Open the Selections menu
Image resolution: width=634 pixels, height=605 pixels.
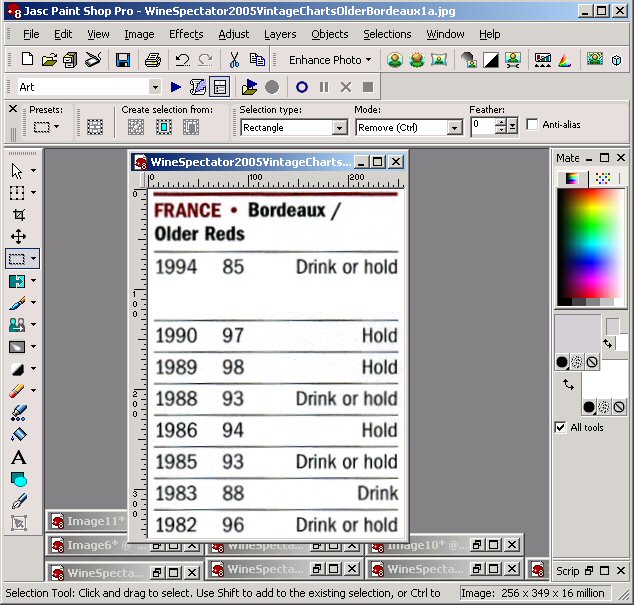(387, 34)
